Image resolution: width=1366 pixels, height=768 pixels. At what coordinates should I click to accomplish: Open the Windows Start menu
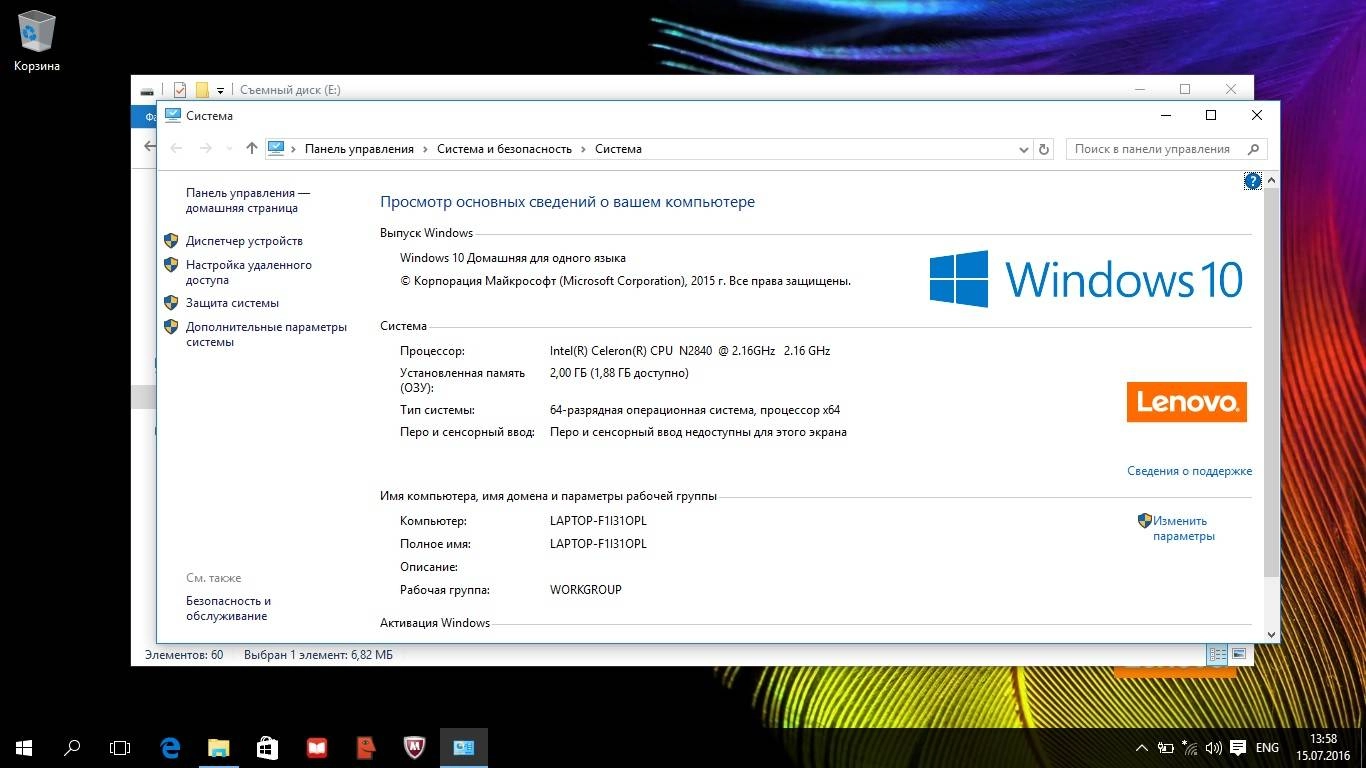pyautogui.click(x=24, y=747)
